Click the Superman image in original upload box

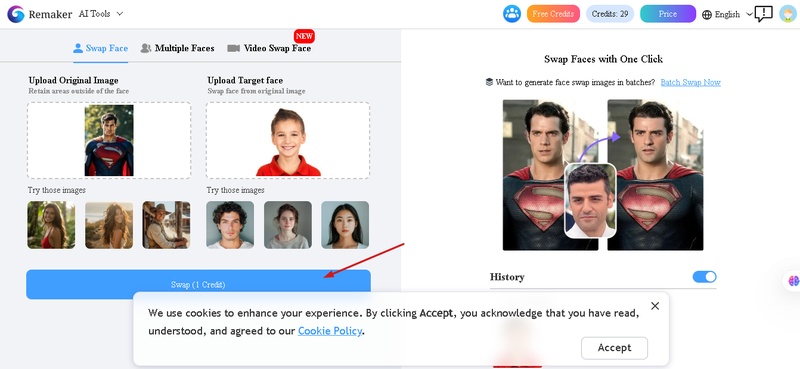click(109, 140)
